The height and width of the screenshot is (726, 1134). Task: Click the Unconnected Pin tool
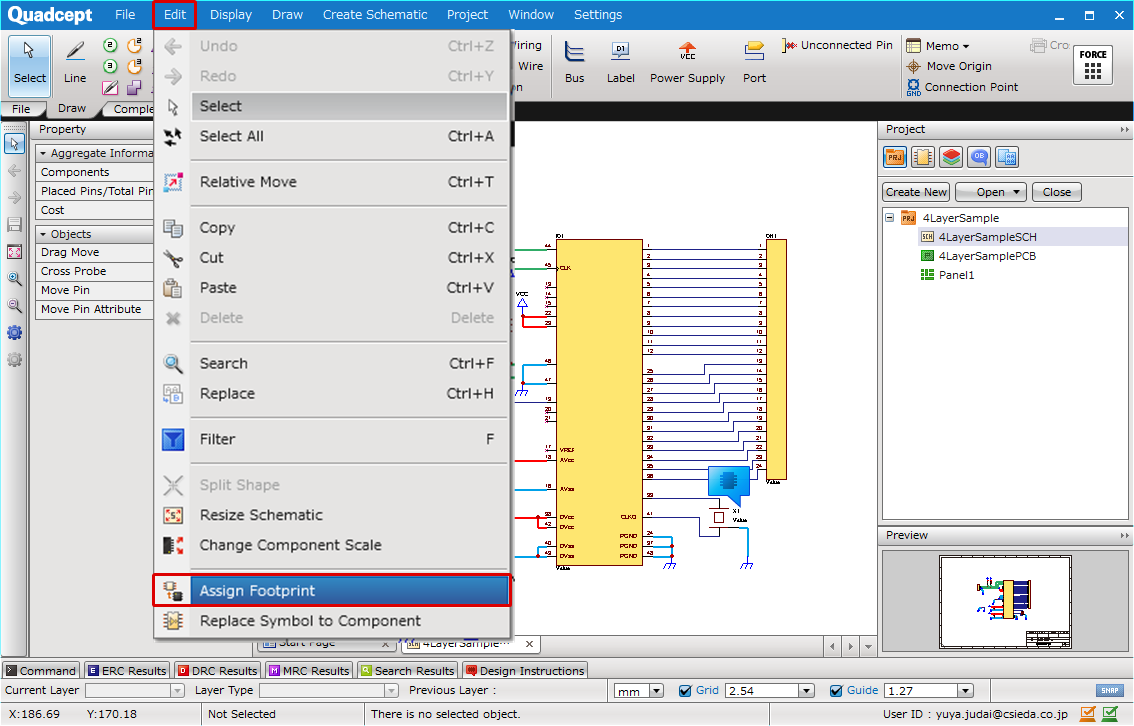[837, 45]
